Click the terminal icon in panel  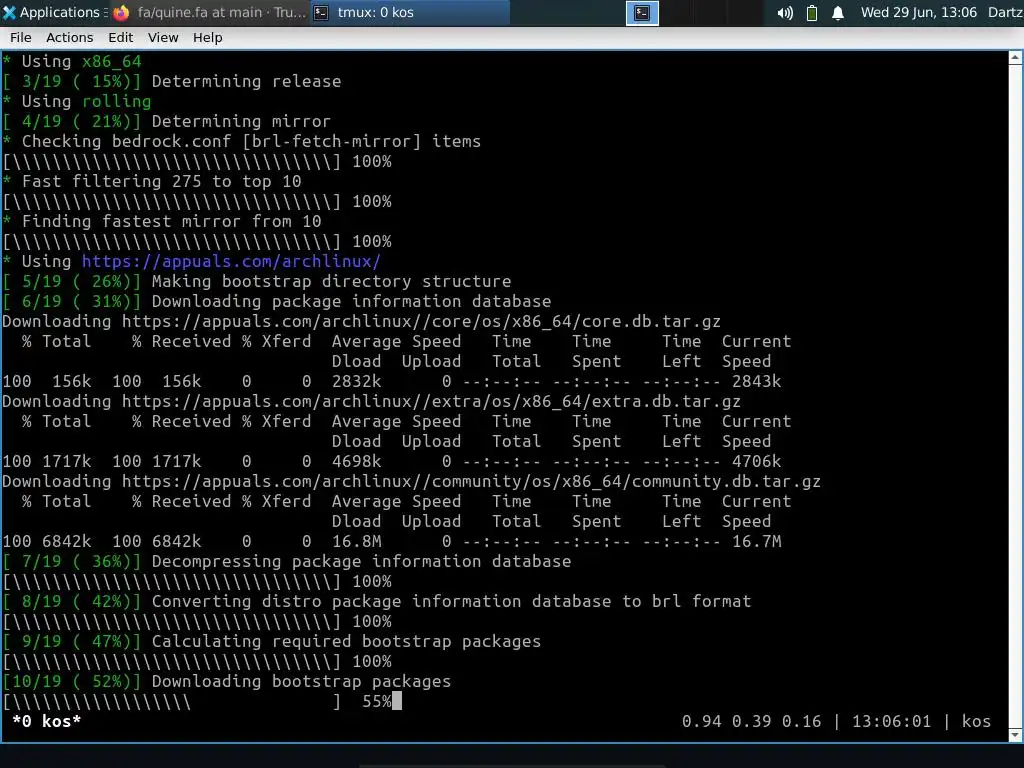642,12
